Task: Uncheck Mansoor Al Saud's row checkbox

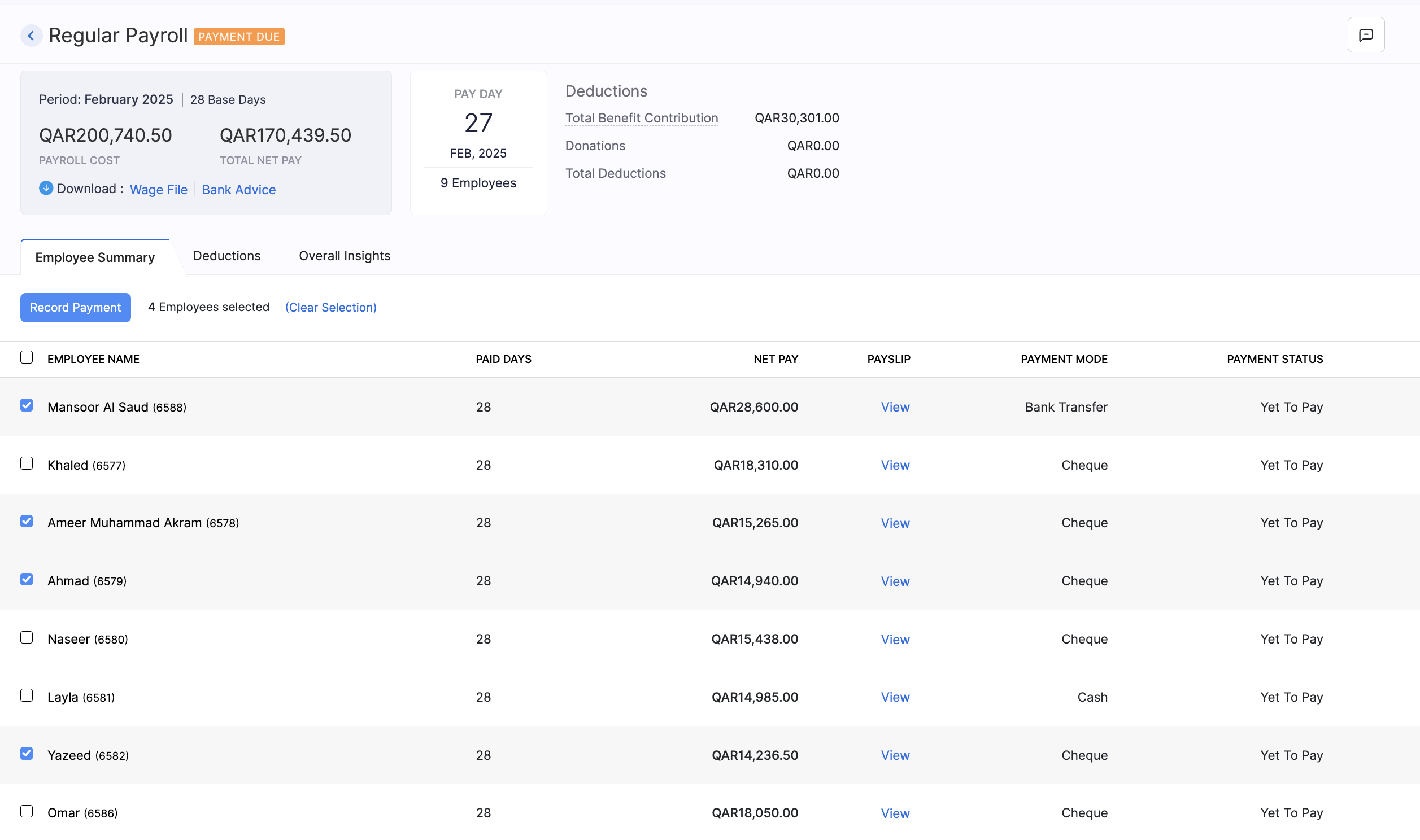Action: [x=27, y=406]
